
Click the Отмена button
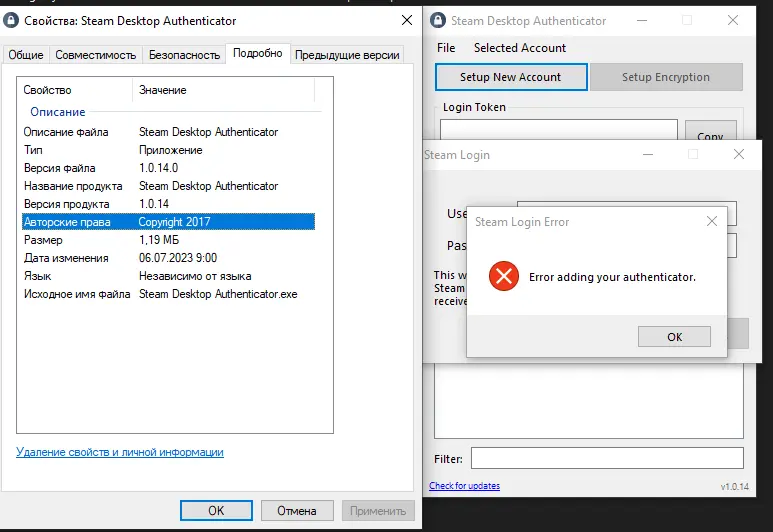pos(297,510)
